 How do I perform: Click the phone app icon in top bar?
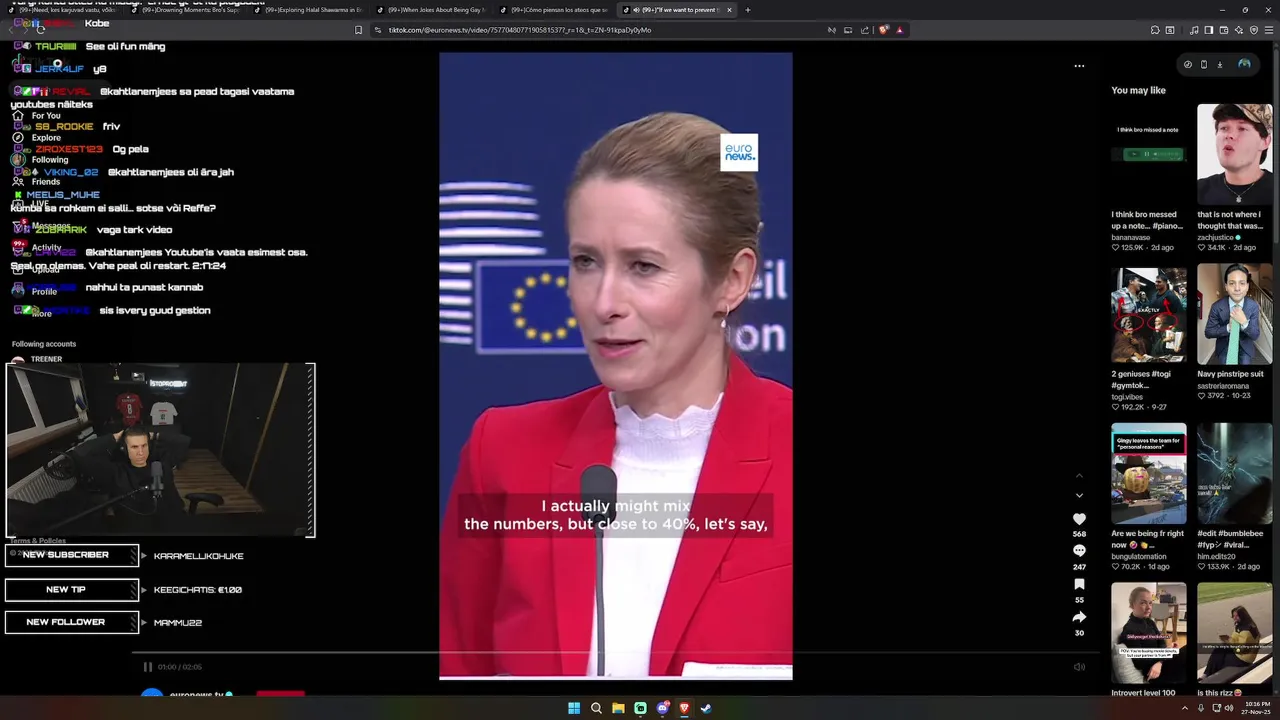tap(1204, 64)
